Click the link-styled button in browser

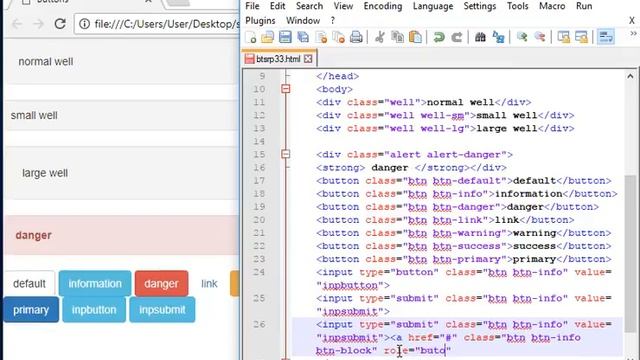tap(209, 284)
